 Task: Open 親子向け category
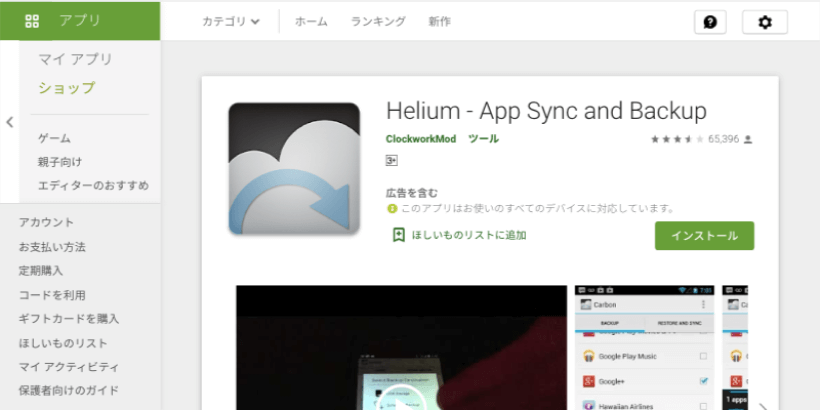[x=60, y=162]
